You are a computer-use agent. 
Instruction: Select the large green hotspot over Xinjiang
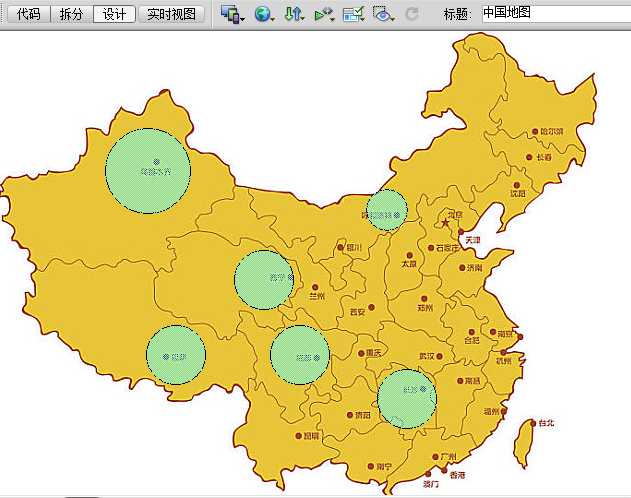pyautogui.click(x=148, y=171)
